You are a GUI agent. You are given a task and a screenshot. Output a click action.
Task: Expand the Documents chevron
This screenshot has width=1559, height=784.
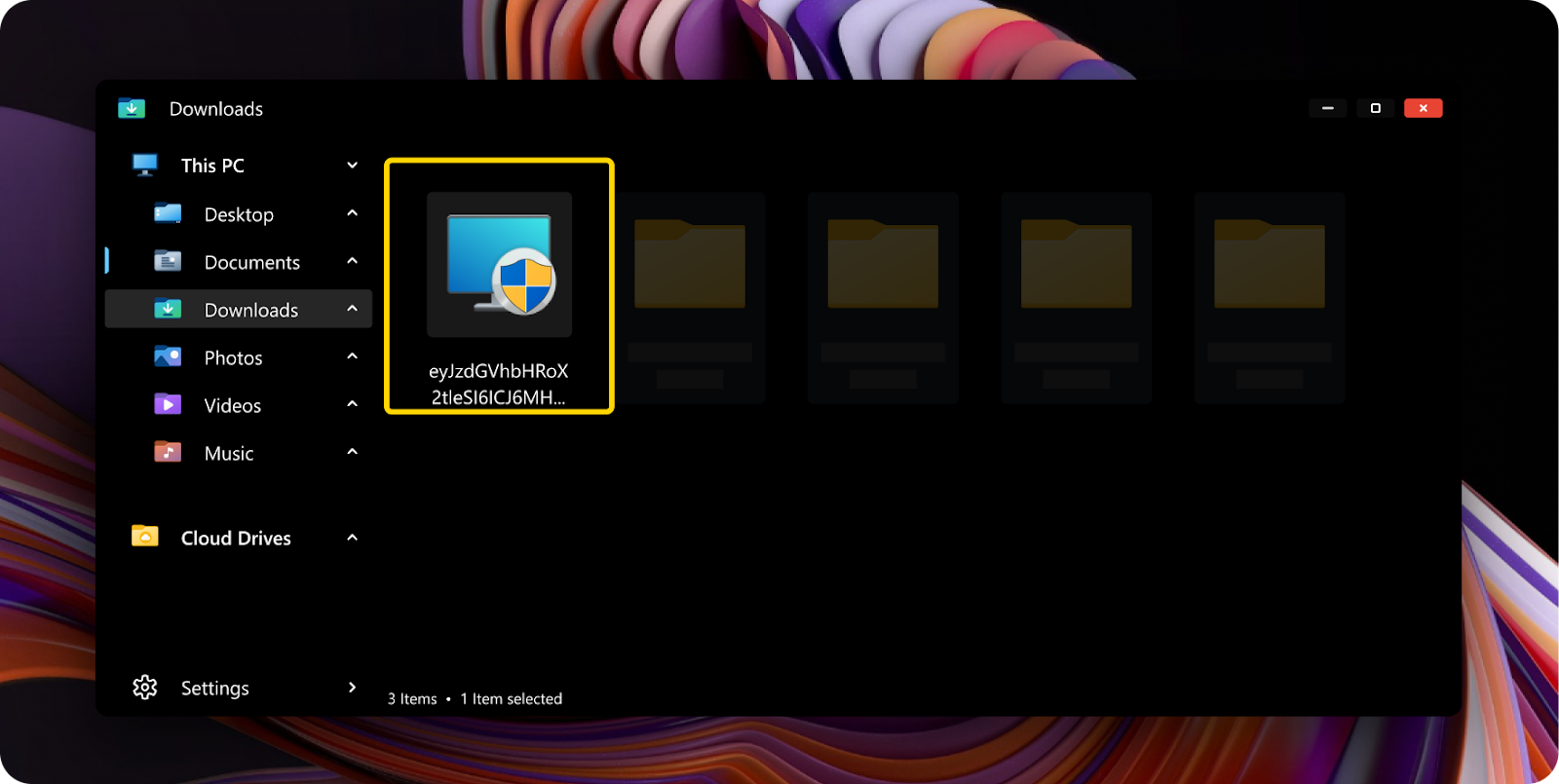point(353,261)
